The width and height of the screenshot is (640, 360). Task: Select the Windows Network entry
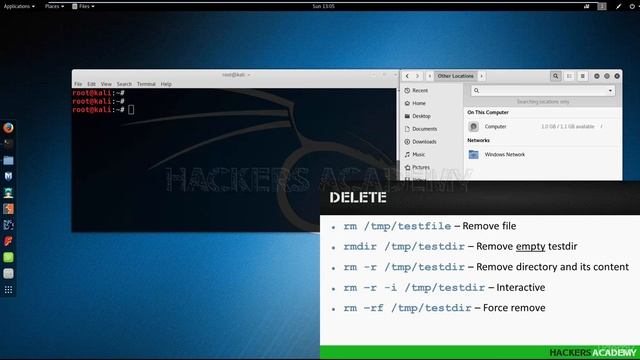point(542,154)
